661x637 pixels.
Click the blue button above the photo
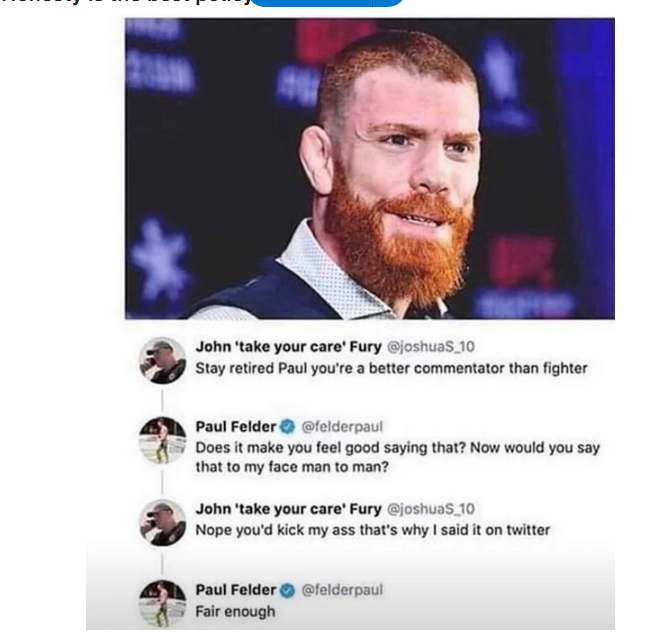click(x=326, y=3)
